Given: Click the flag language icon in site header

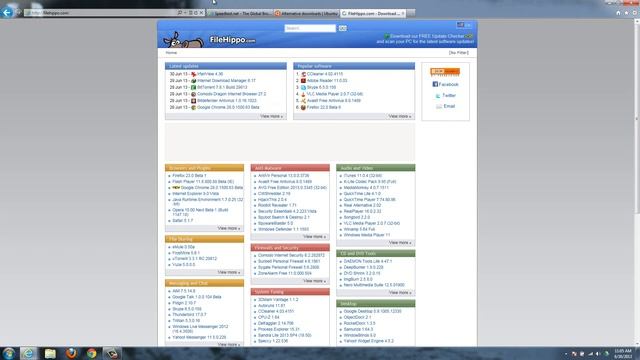Looking at the screenshot, I should (460, 25).
